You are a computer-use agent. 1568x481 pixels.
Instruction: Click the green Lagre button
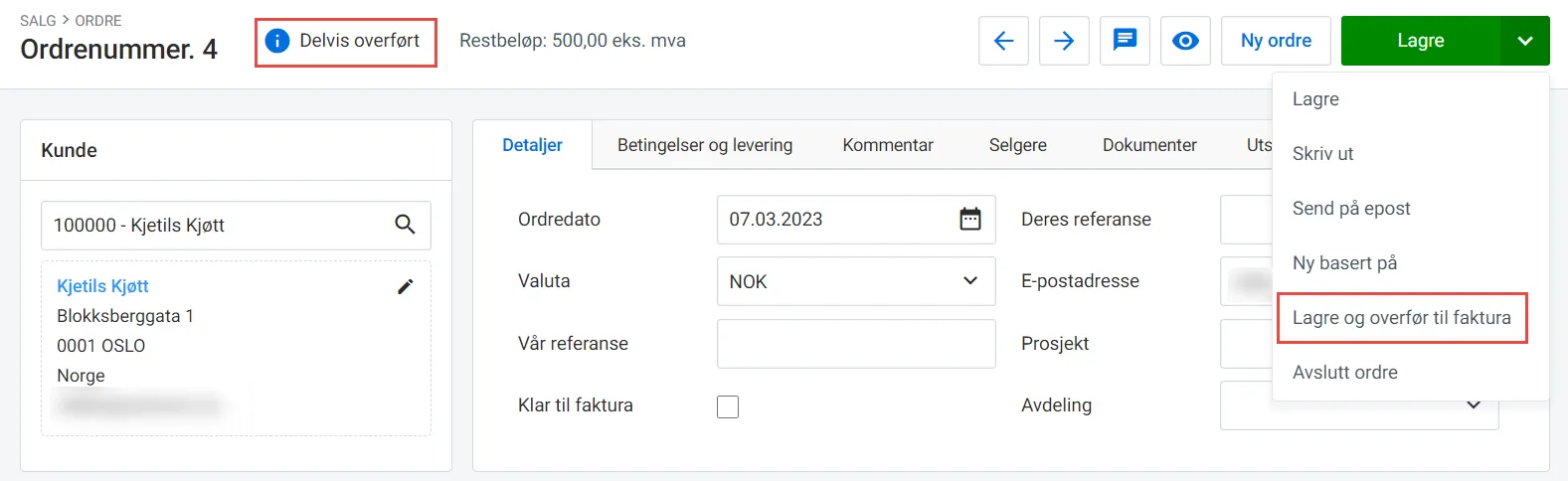1420,41
